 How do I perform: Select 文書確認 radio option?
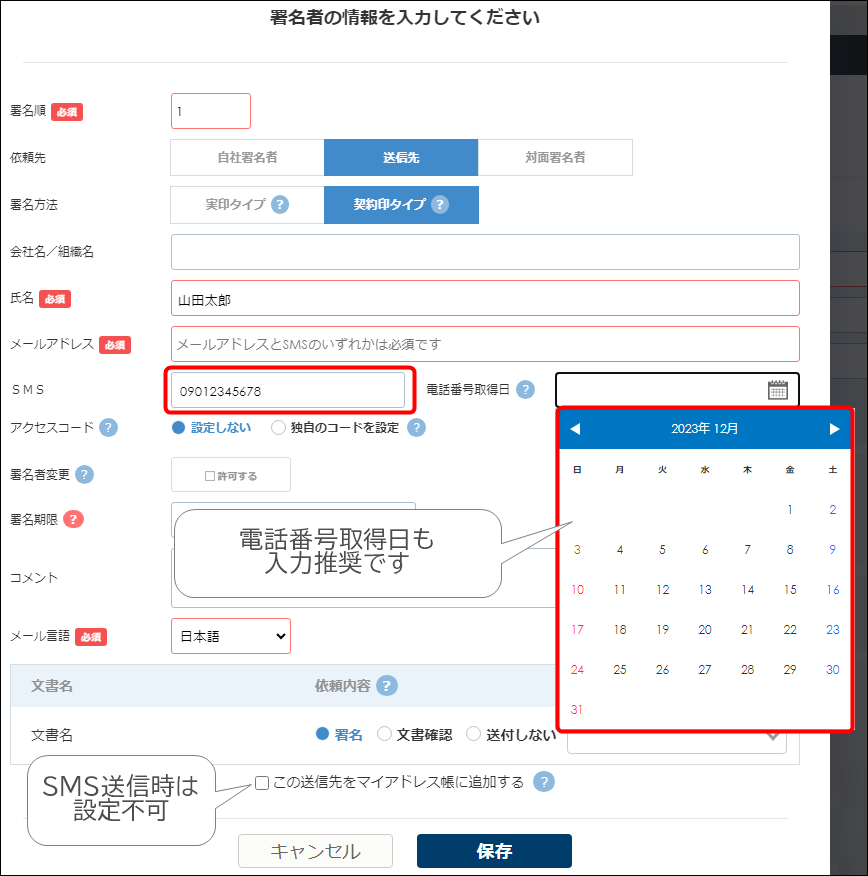(384, 734)
